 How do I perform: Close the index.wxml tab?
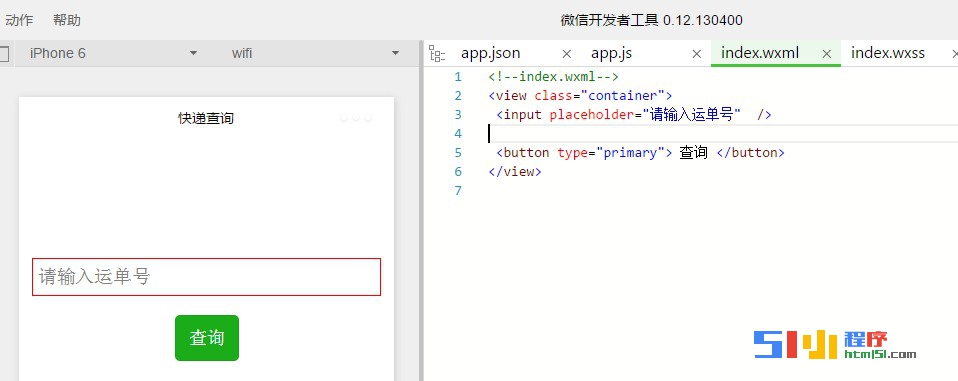[827, 54]
